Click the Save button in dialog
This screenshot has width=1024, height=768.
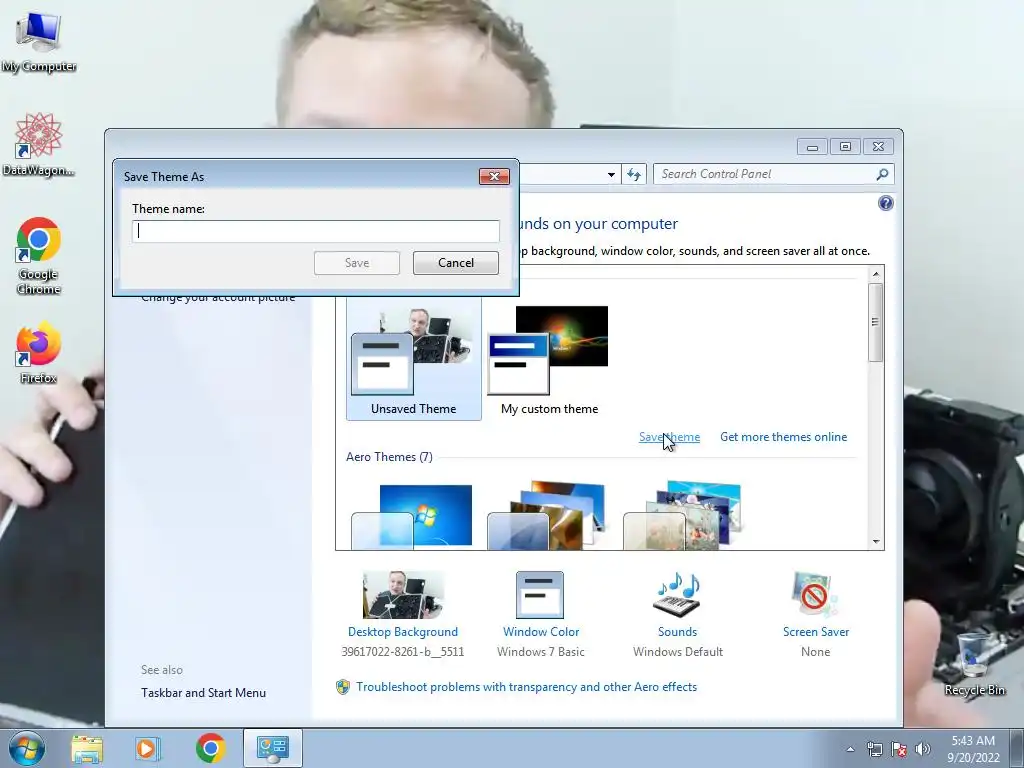click(x=357, y=263)
